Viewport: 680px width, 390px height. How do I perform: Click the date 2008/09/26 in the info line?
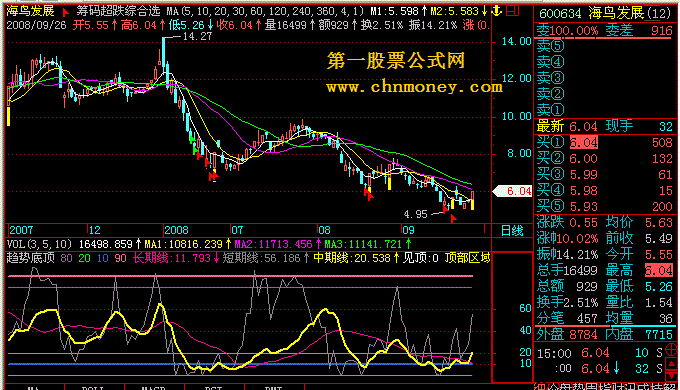point(36,25)
